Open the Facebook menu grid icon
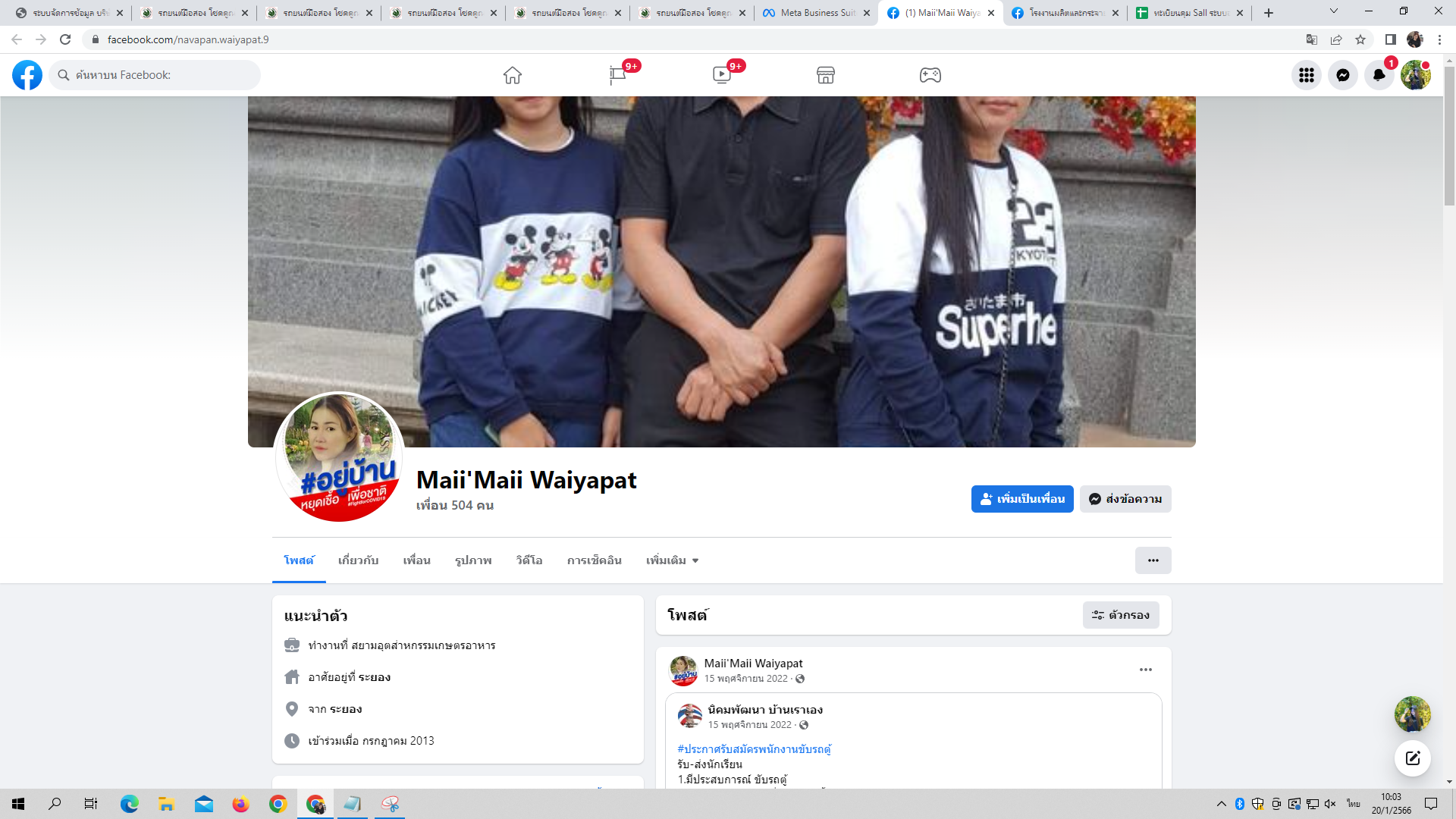Image resolution: width=1456 pixels, height=819 pixels. point(1306,75)
